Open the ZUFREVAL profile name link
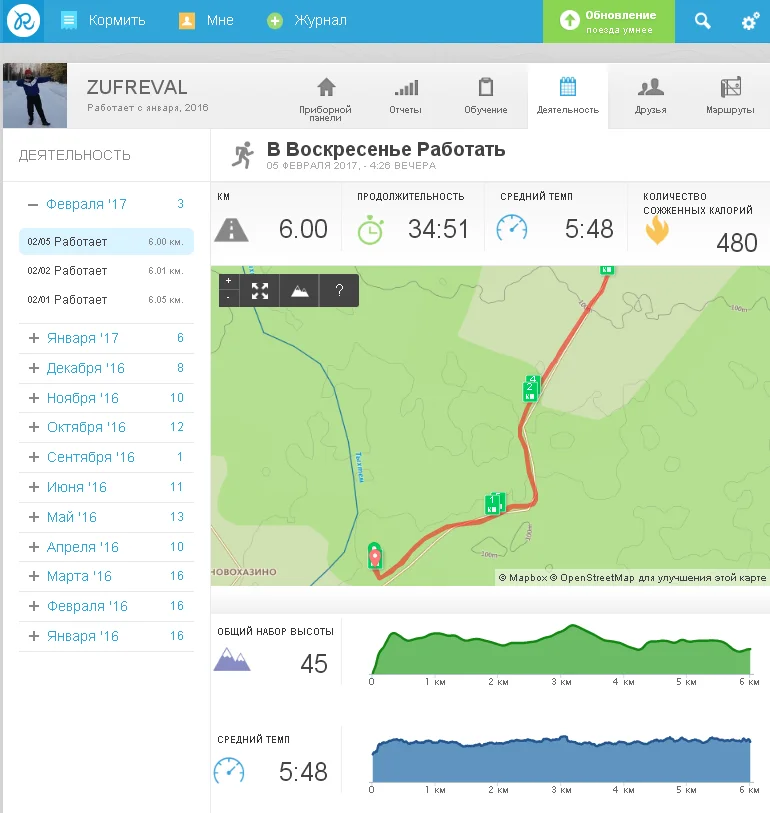The image size is (770, 813). click(x=137, y=88)
